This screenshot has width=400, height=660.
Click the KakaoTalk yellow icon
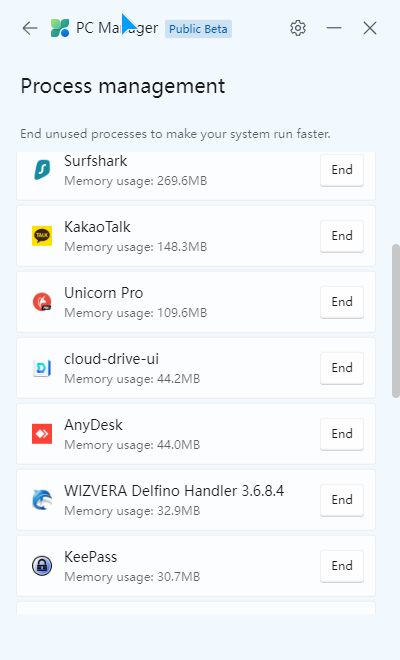coord(42,236)
